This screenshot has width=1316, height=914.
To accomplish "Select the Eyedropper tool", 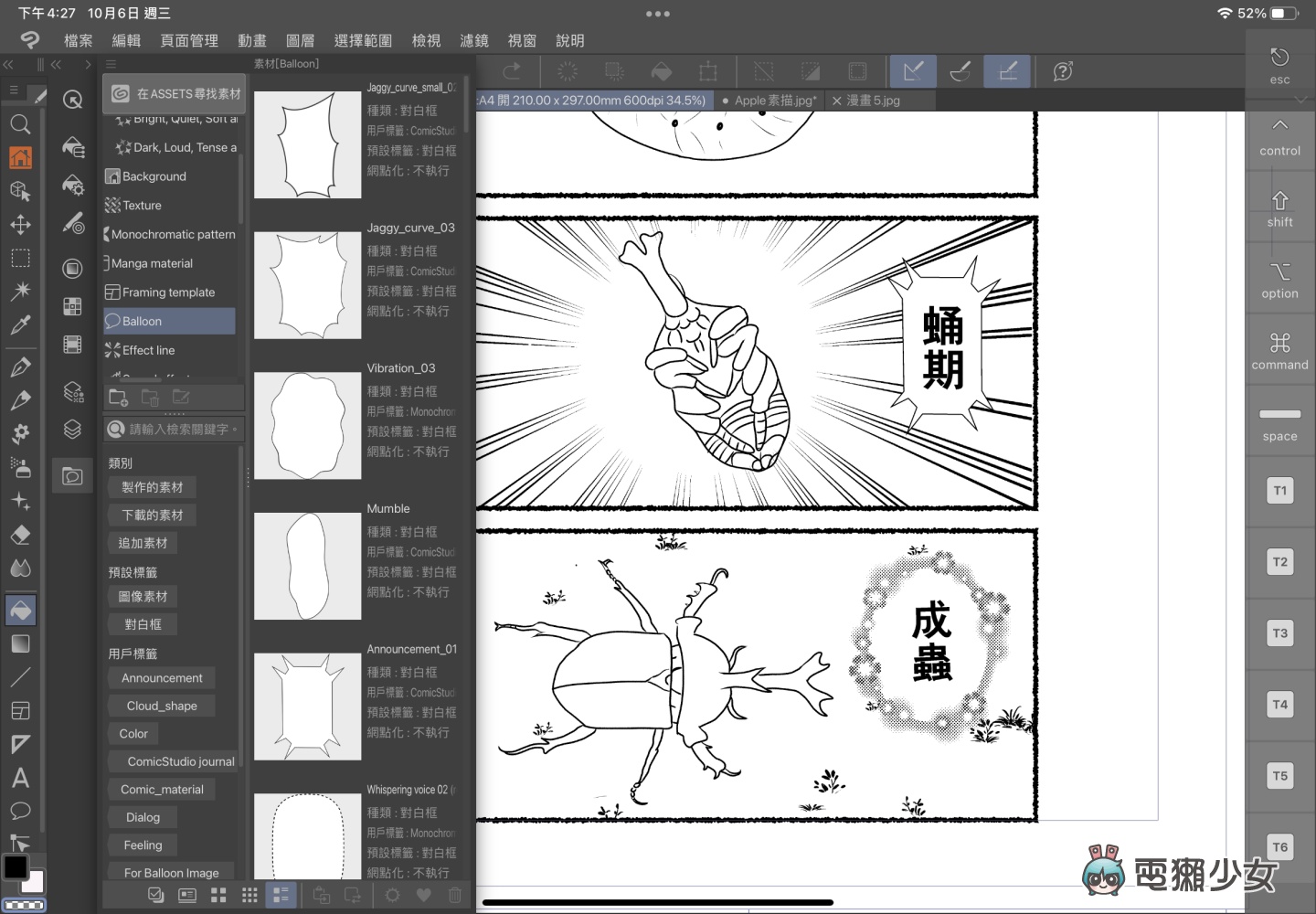I will [x=20, y=324].
